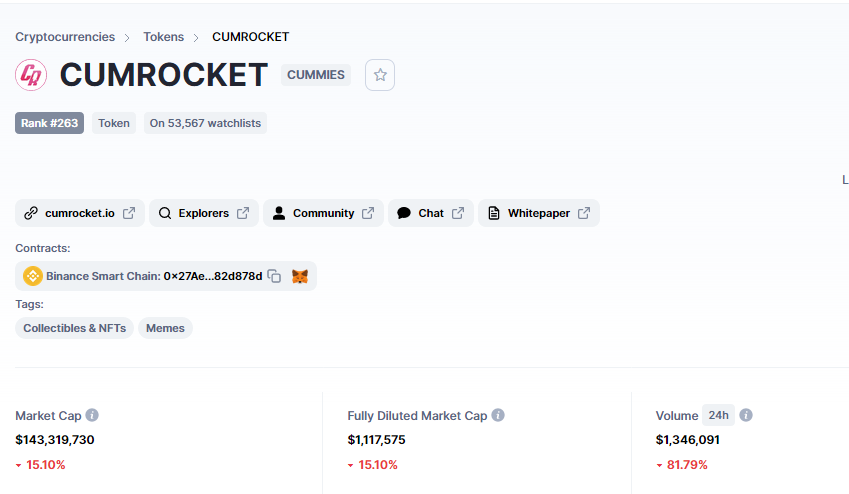Select the Memes tag
This screenshot has height=494, width=849.
coord(165,328)
